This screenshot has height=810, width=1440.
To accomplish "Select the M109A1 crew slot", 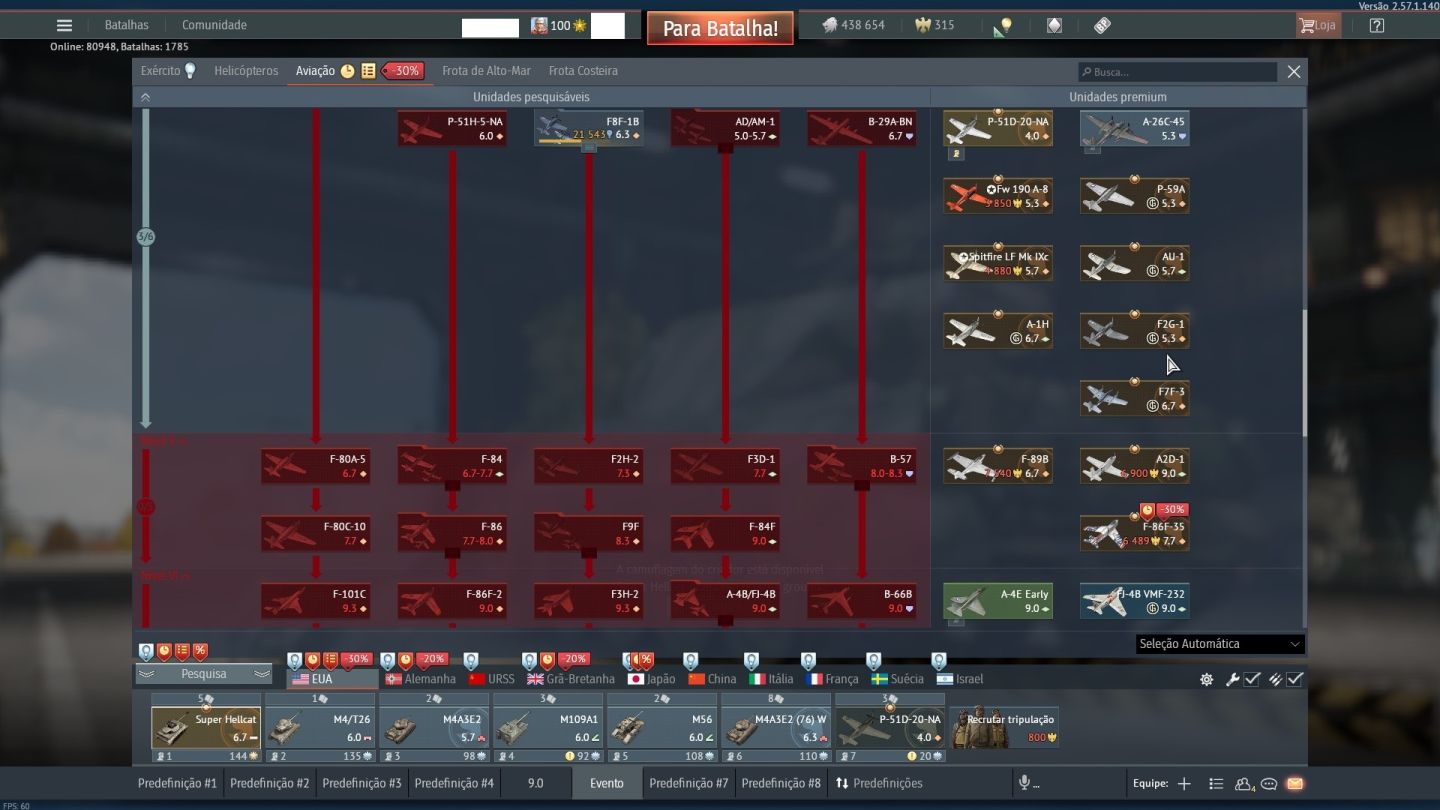I will (548, 728).
